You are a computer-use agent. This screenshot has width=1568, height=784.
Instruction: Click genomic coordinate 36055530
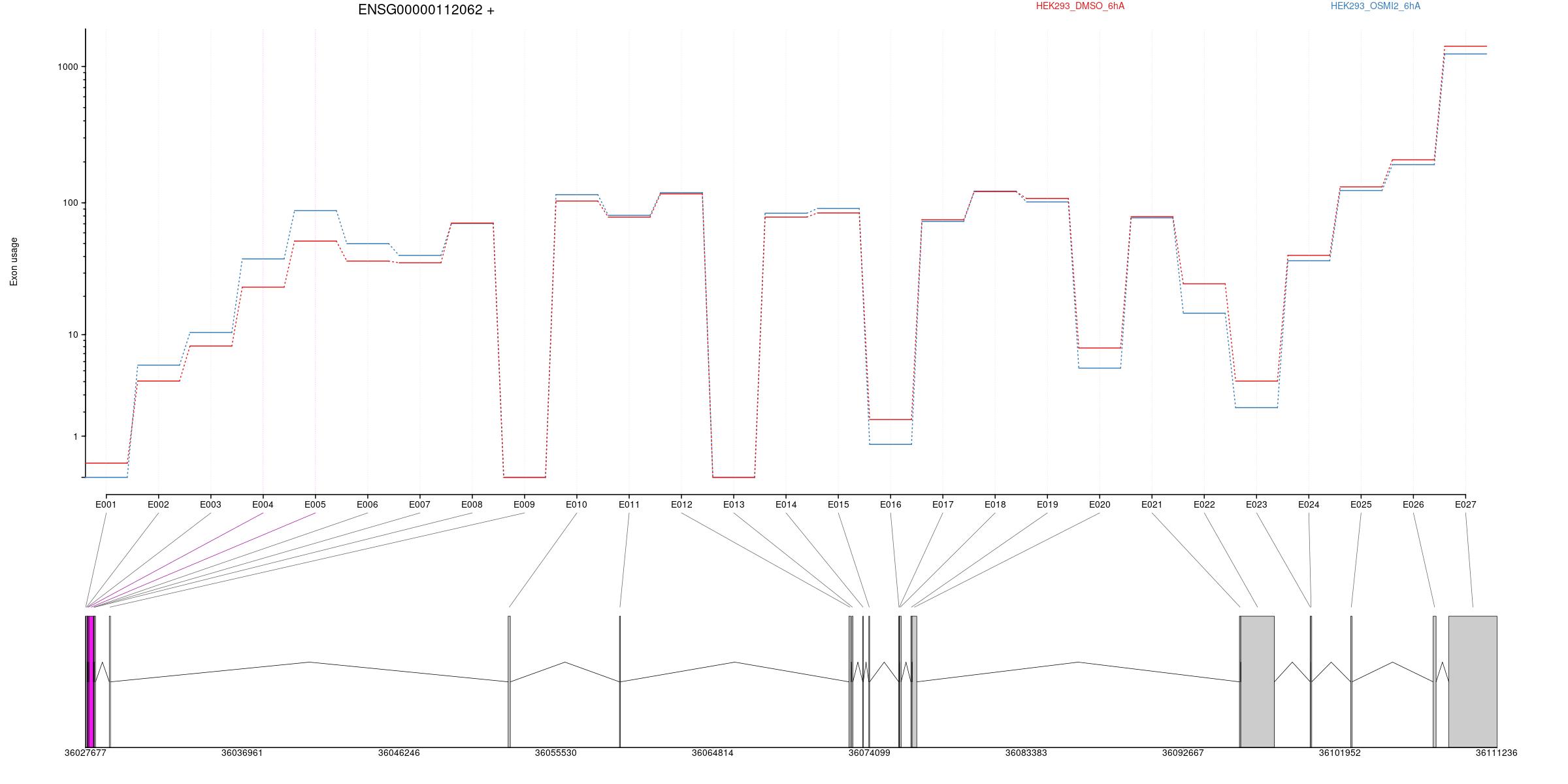556,753
